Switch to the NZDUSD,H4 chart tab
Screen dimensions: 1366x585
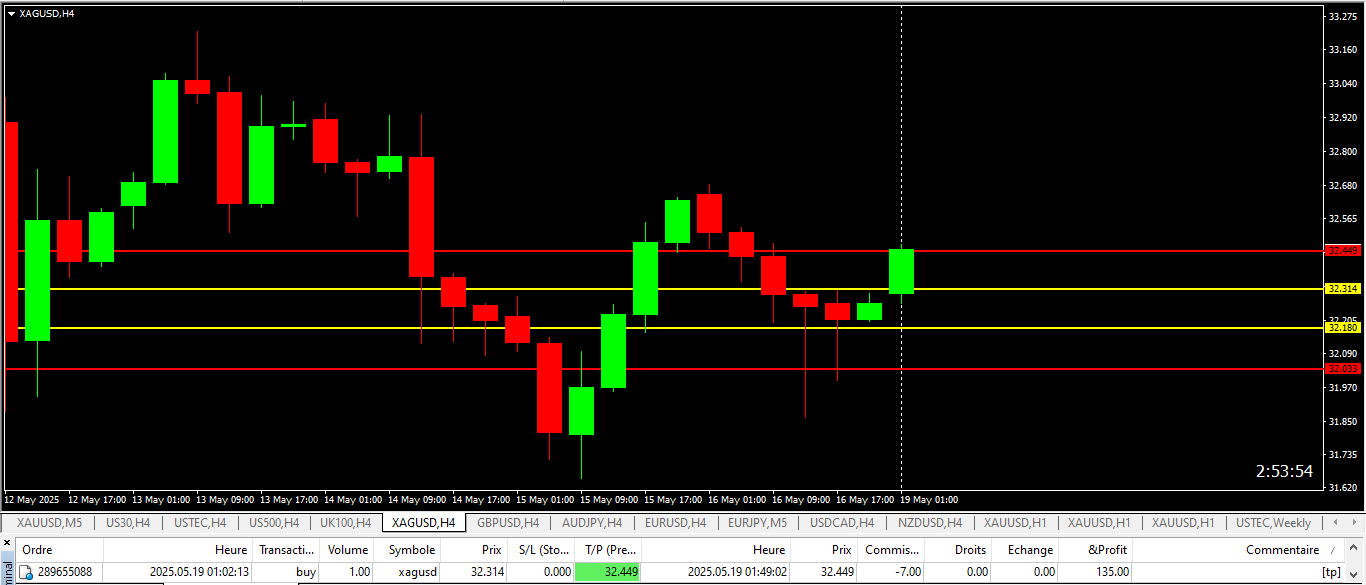pos(930,522)
